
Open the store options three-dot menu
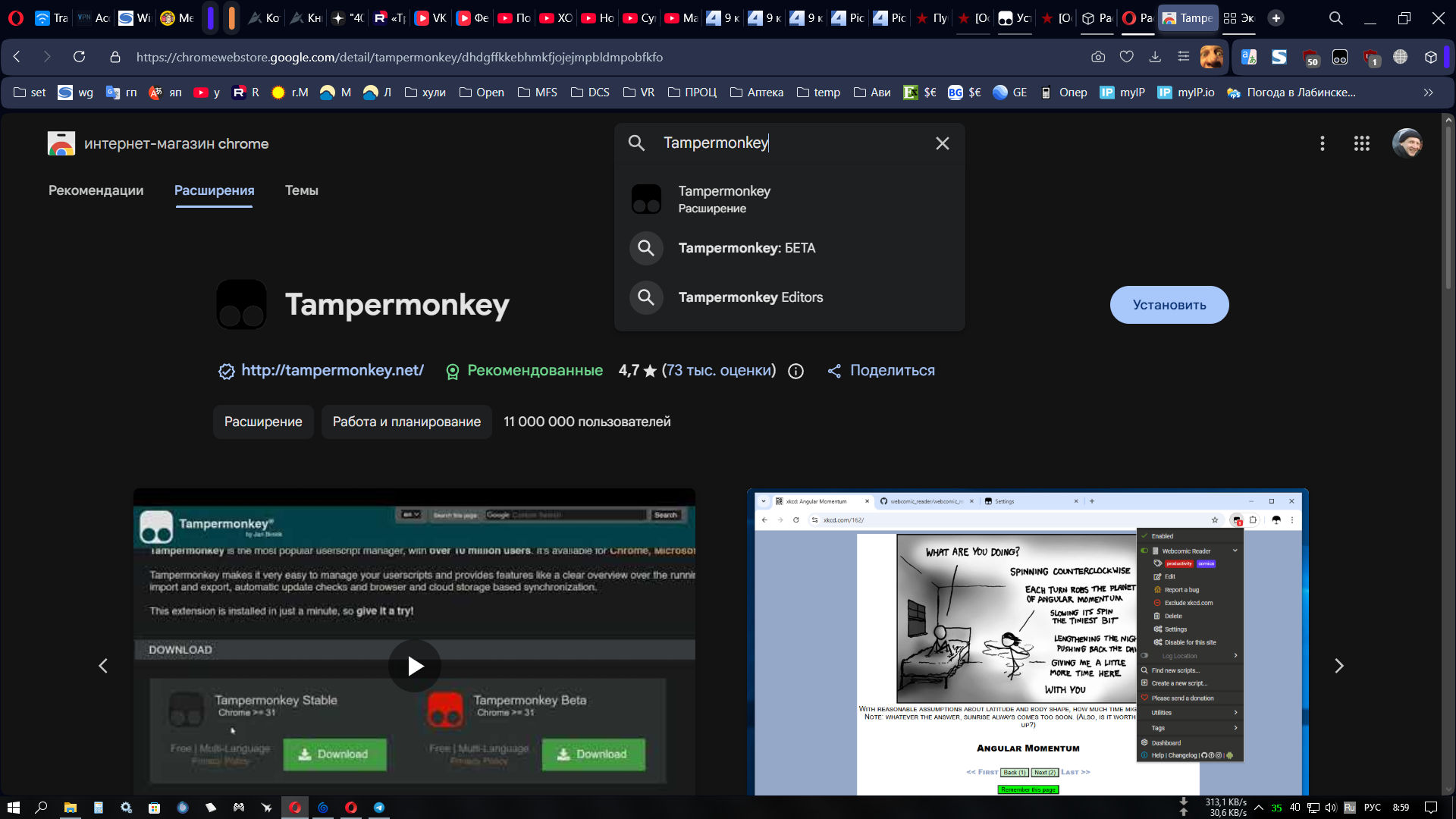pyautogui.click(x=1323, y=143)
